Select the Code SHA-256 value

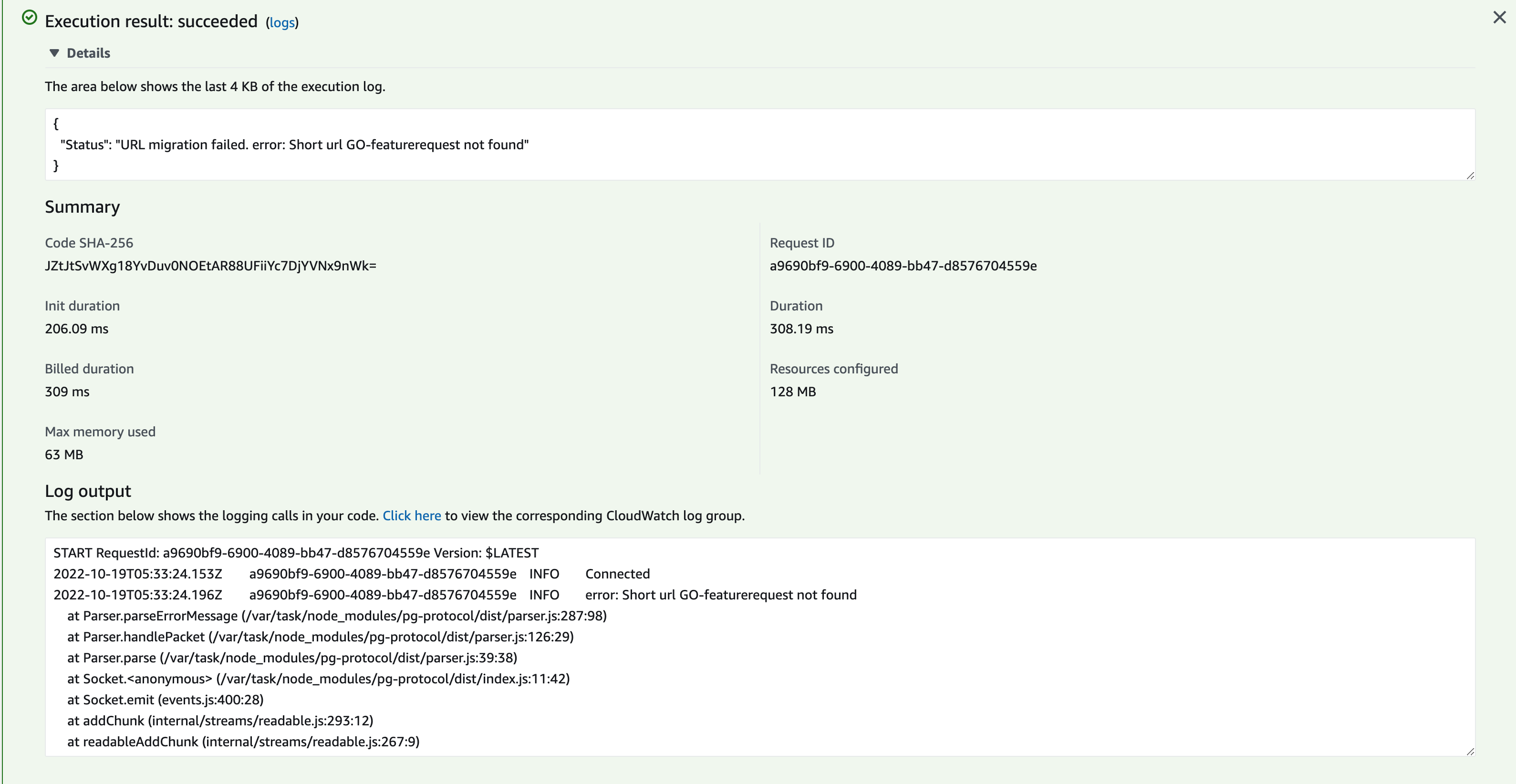(210, 265)
